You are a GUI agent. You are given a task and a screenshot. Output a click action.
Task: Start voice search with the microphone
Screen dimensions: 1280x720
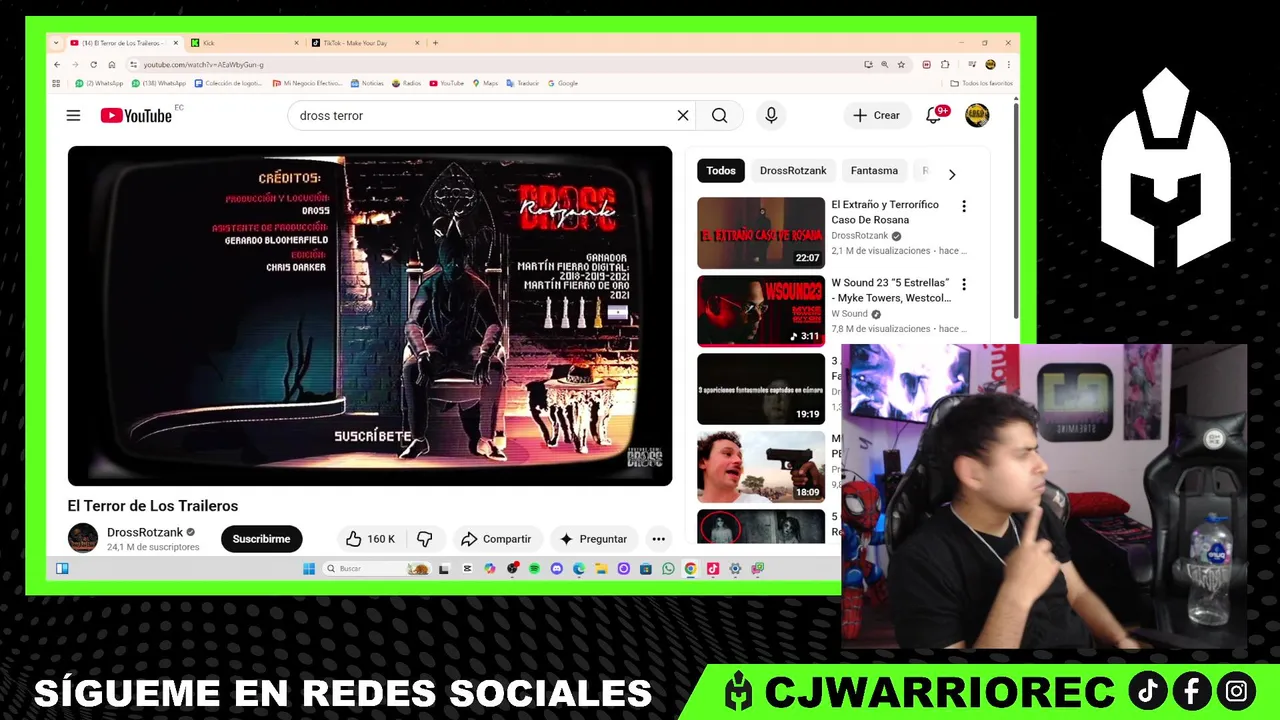(771, 116)
